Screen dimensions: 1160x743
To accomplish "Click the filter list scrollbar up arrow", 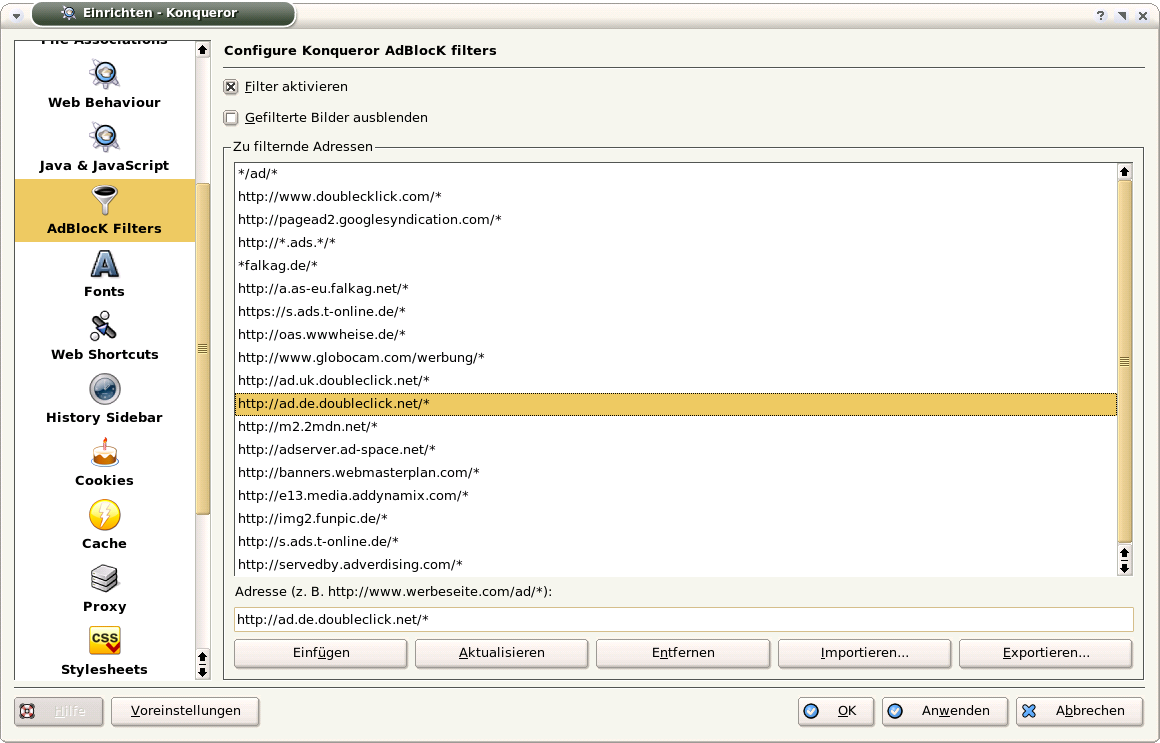I will pyautogui.click(x=1124, y=172).
